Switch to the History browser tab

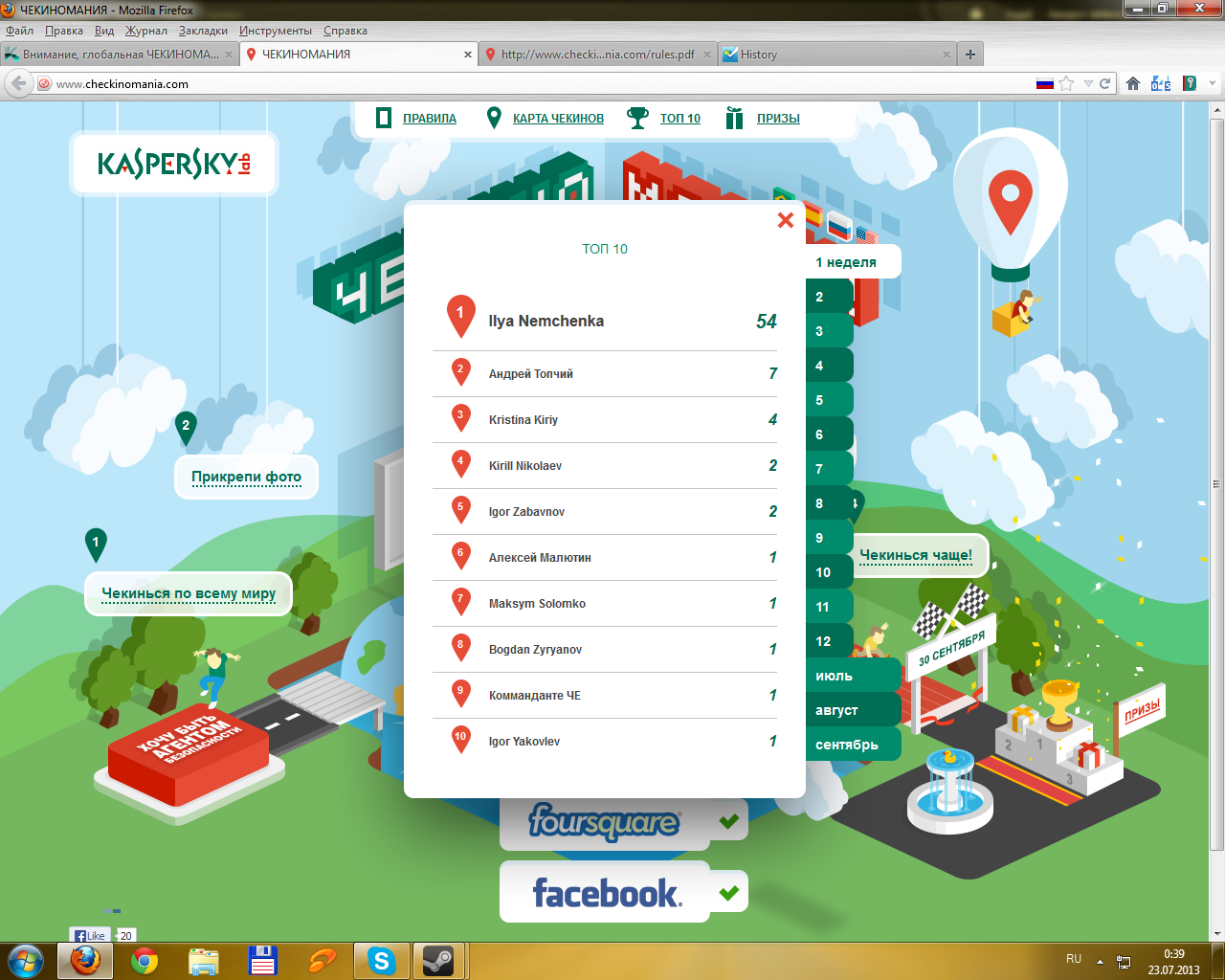[837, 55]
